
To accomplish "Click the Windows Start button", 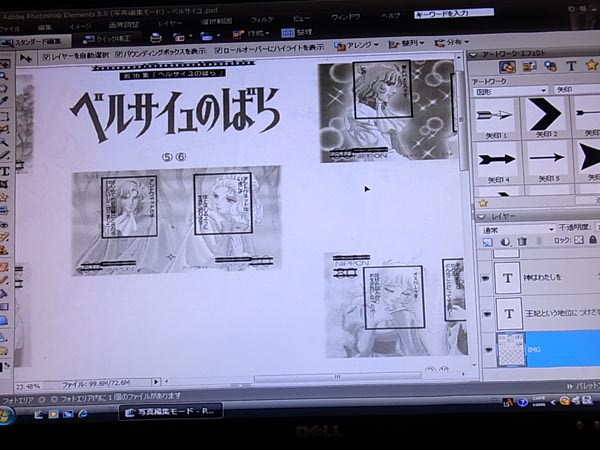I will [x=6, y=417].
